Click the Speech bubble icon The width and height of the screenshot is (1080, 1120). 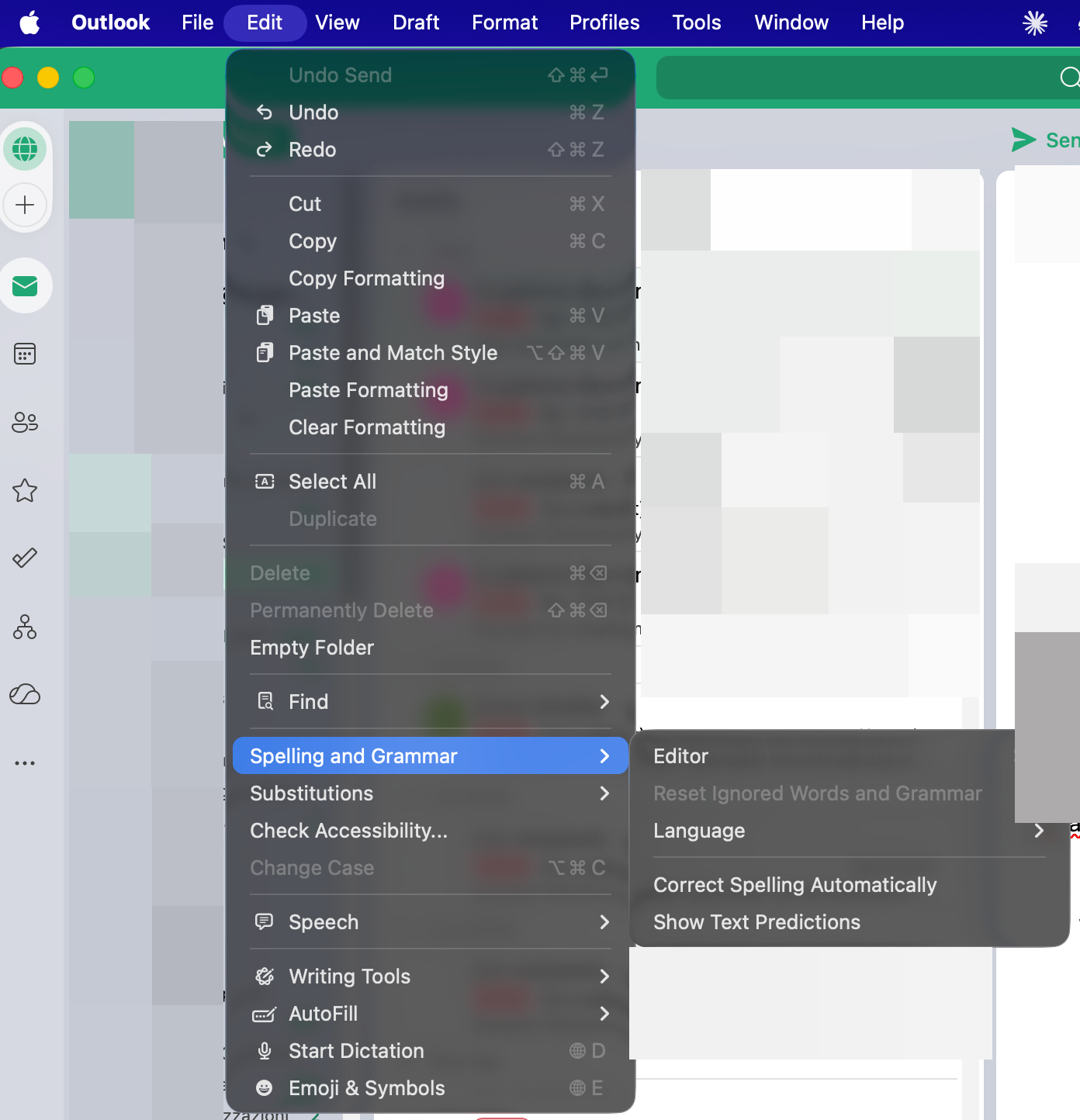pyautogui.click(x=265, y=922)
